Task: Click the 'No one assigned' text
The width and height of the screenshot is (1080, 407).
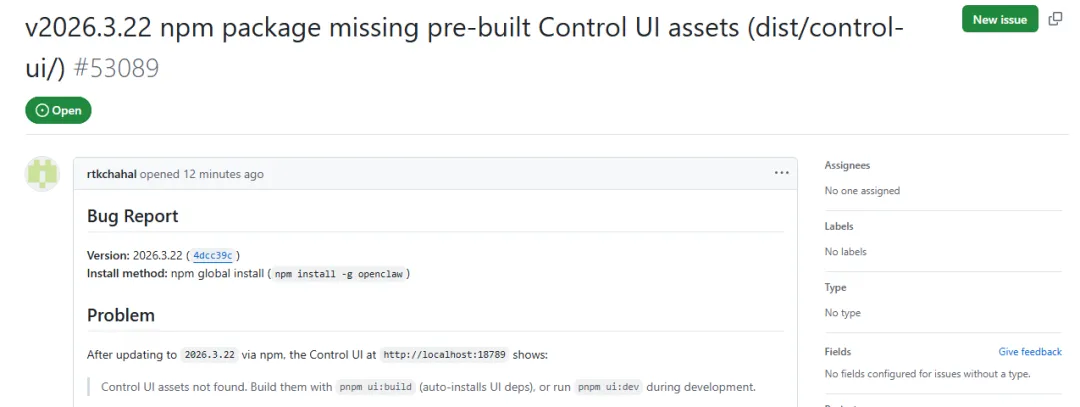Action: click(x=862, y=190)
